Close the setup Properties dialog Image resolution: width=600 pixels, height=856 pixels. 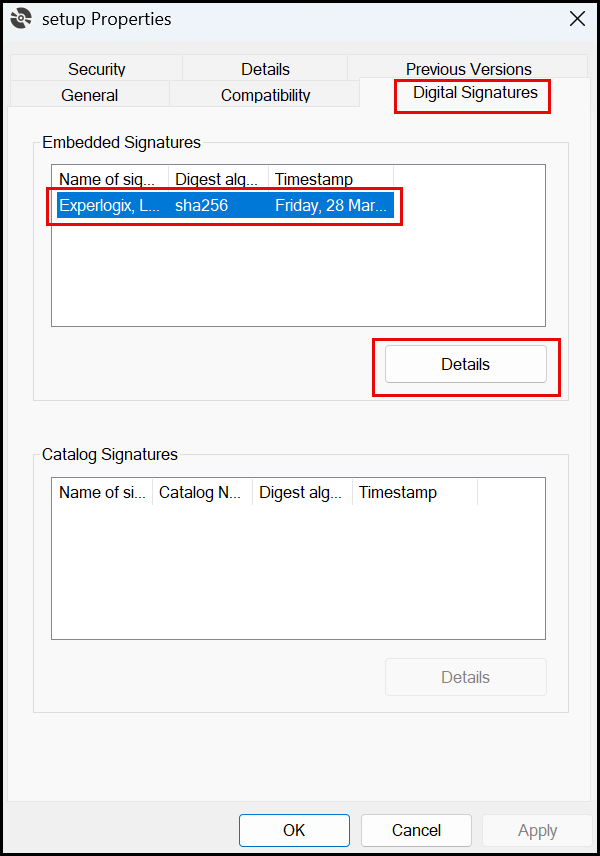click(x=577, y=19)
